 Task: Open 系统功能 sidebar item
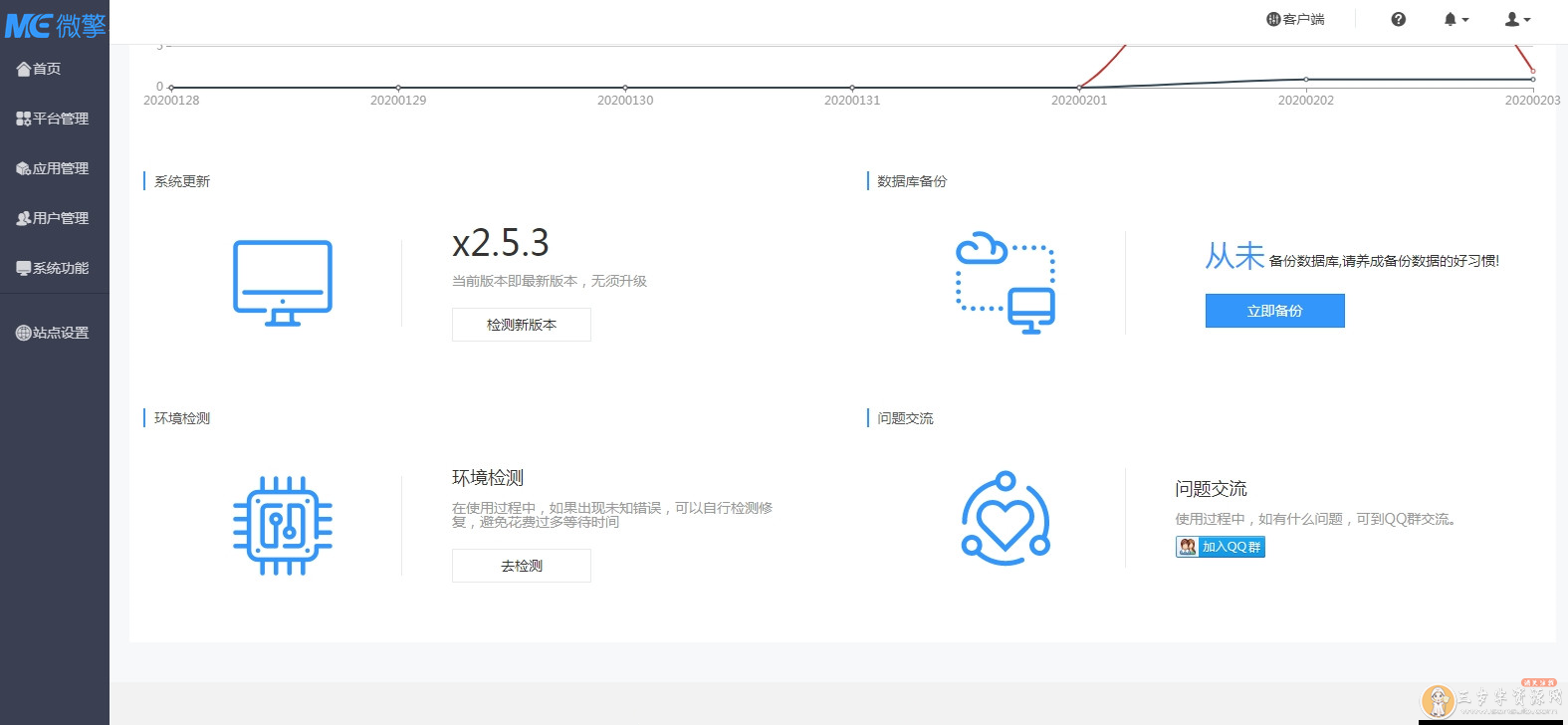53,268
